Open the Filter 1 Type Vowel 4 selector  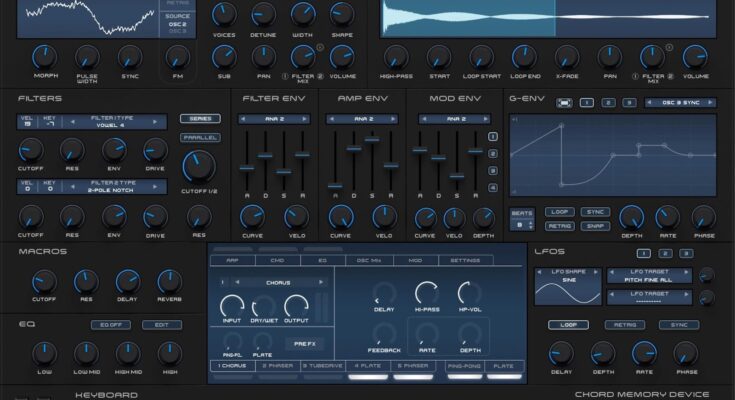pyautogui.click(x=104, y=122)
